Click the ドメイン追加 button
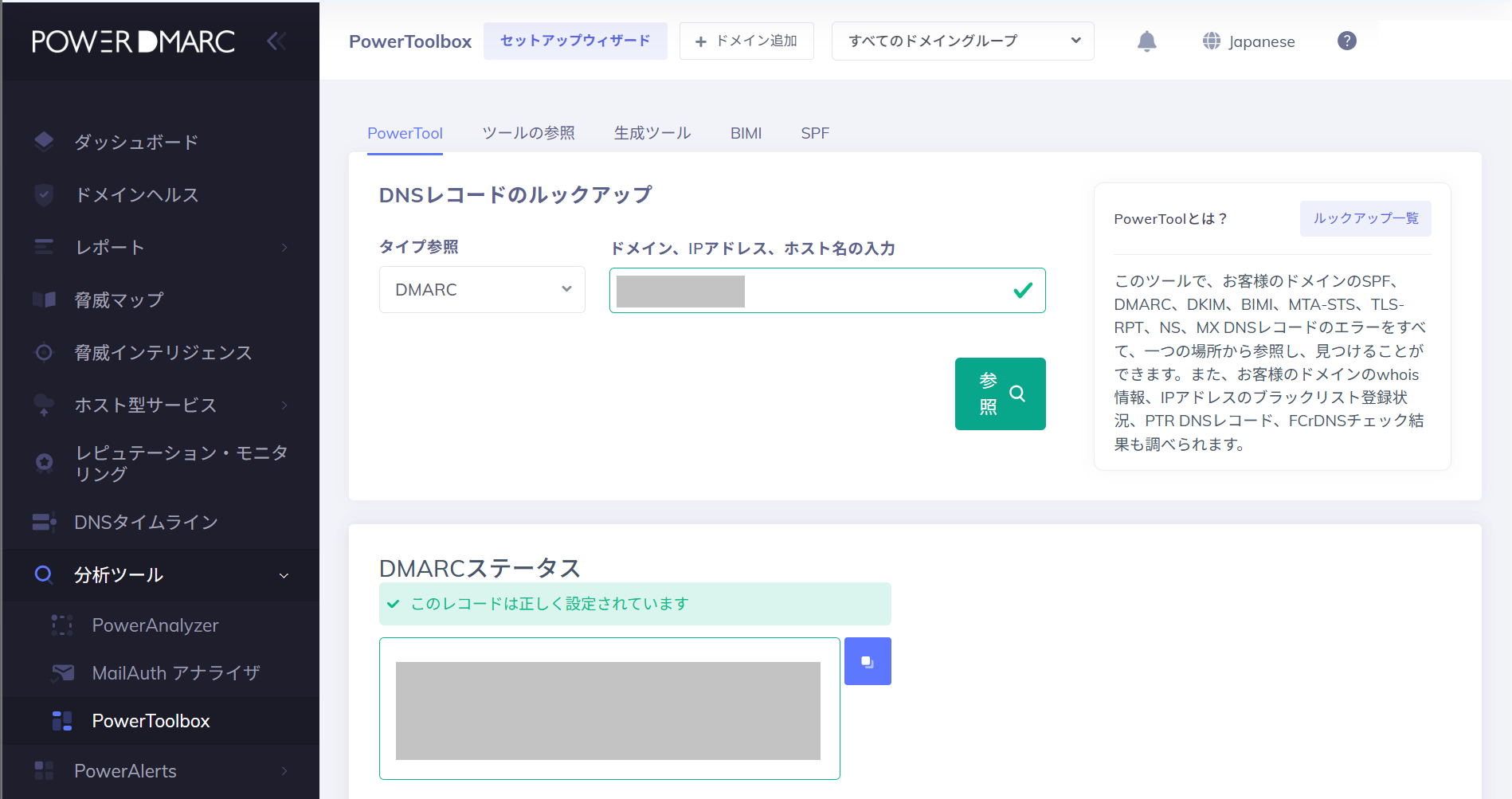This screenshot has height=799, width=1512. pos(746,41)
